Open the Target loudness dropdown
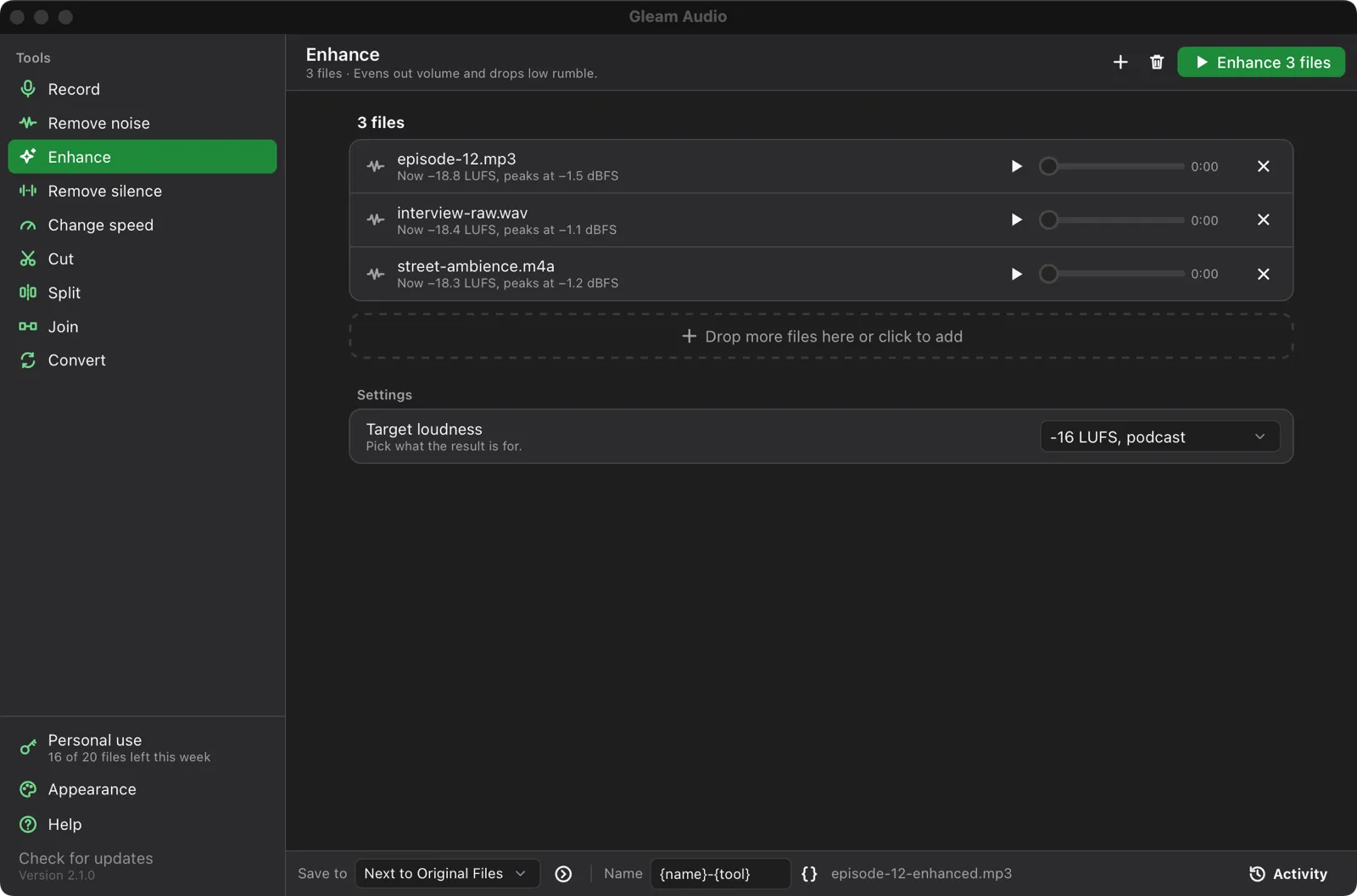The width and height of the screenshot is (1357, 896). (x=1159, y=437)
